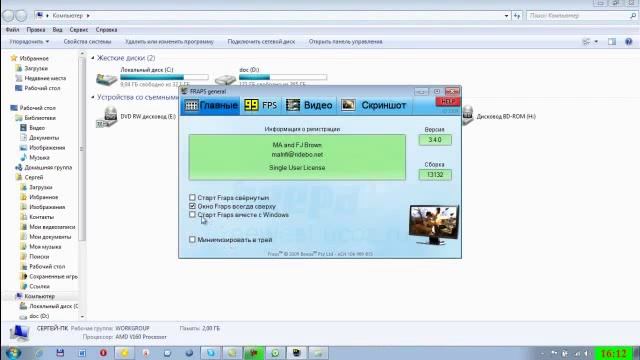Open the Правка menu in Explorer
Image resolution: width=640 pixels, height=360 pixels.
(36, 30)
